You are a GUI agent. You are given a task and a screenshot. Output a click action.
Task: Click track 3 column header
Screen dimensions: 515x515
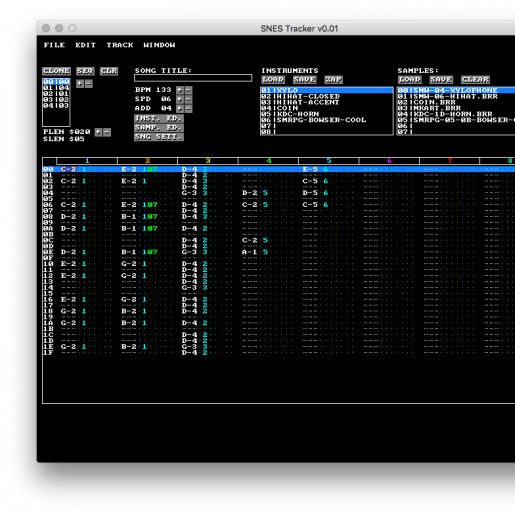tap(208, 161)
